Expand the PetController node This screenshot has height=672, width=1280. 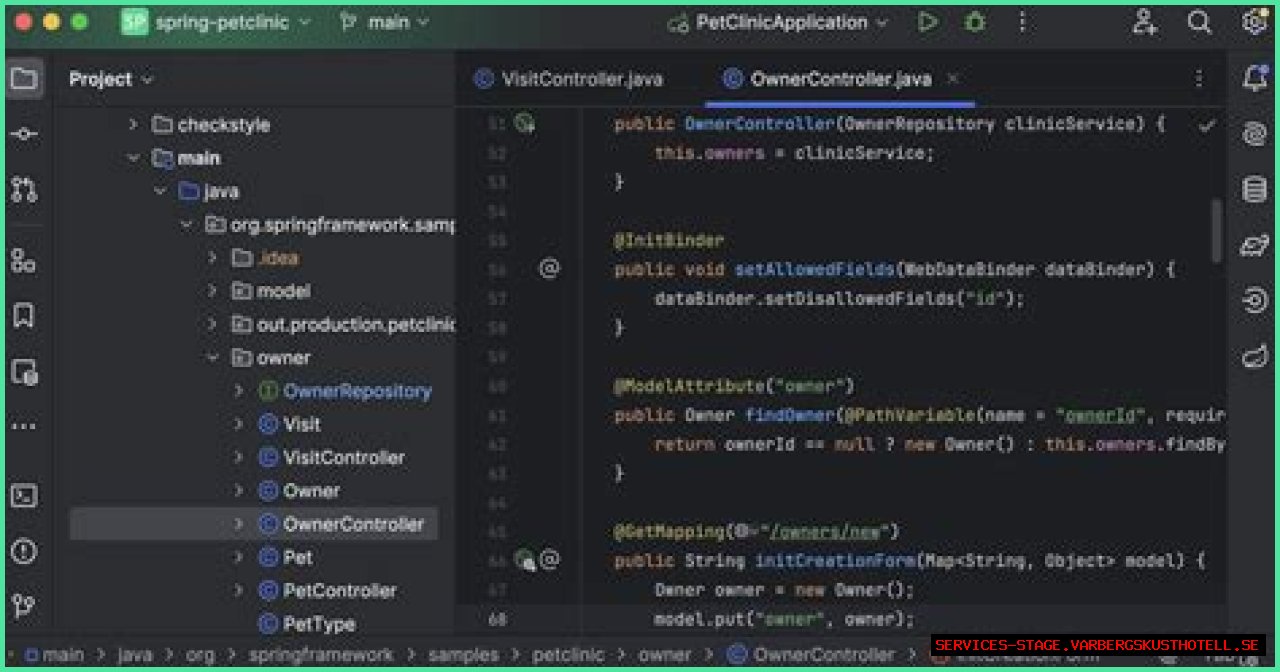pos(238,590)
